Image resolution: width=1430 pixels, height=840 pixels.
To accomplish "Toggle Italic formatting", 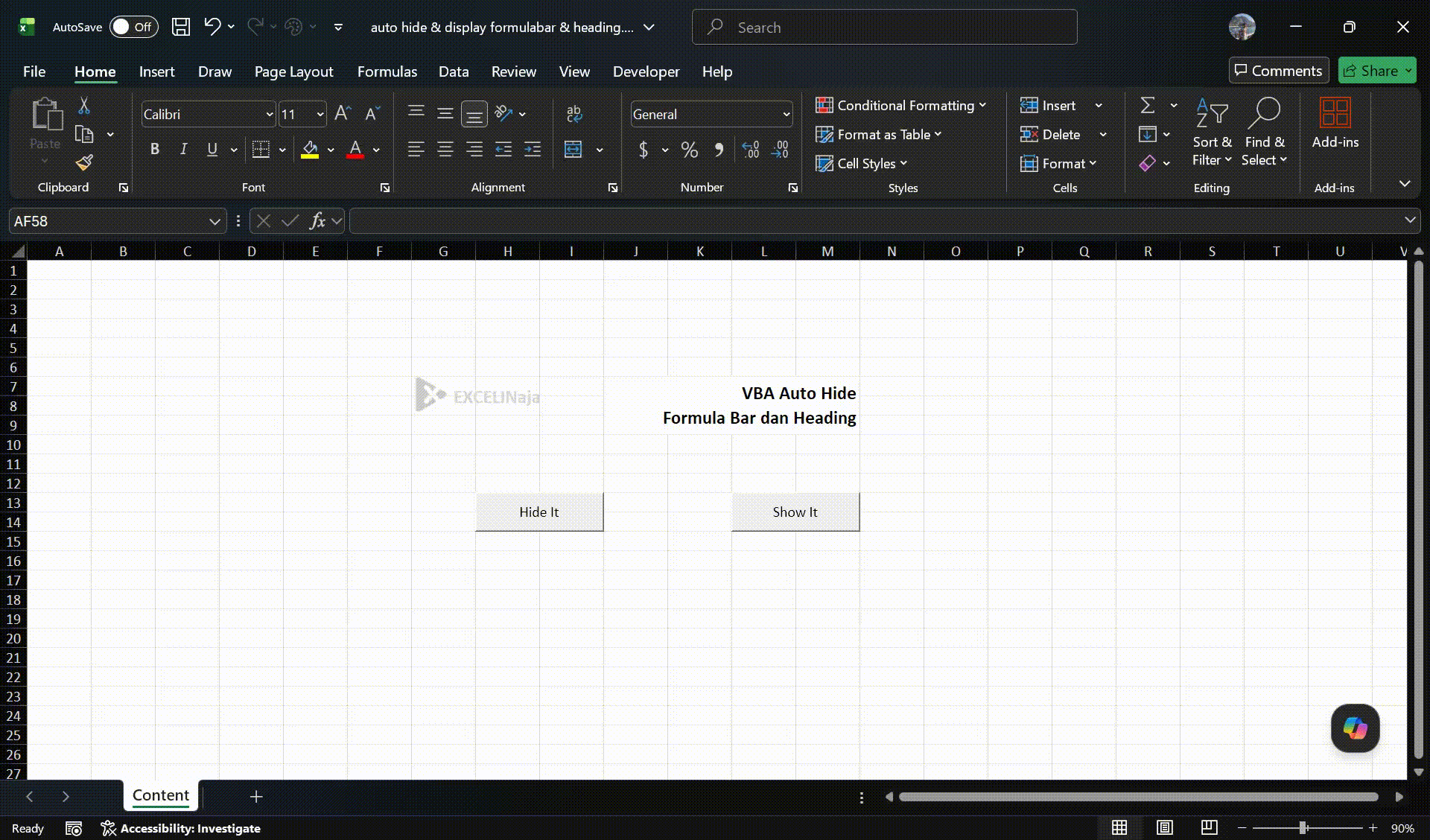I will [x=183, y=150].
